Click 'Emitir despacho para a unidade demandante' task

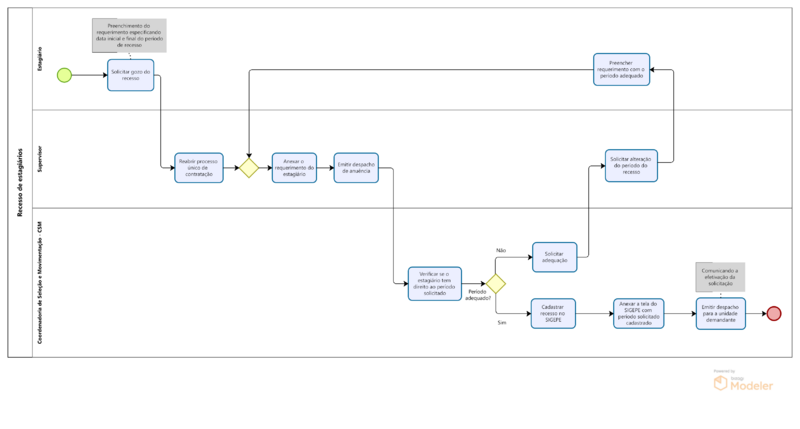coord(721,313)
